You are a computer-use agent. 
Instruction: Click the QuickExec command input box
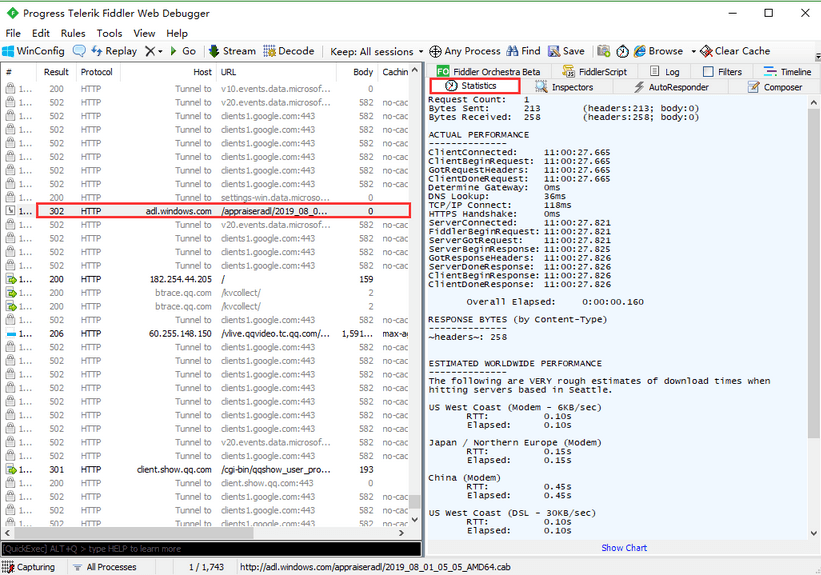211,549
